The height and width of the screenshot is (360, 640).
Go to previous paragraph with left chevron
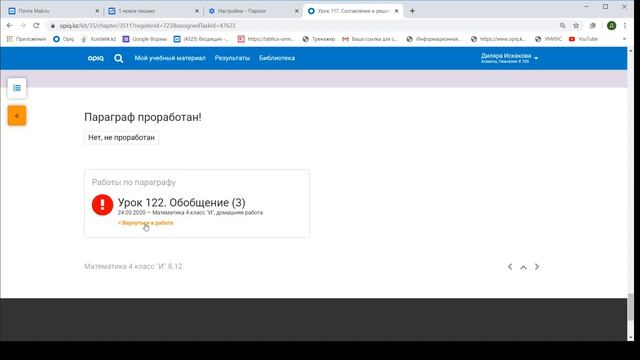(510, 267)
